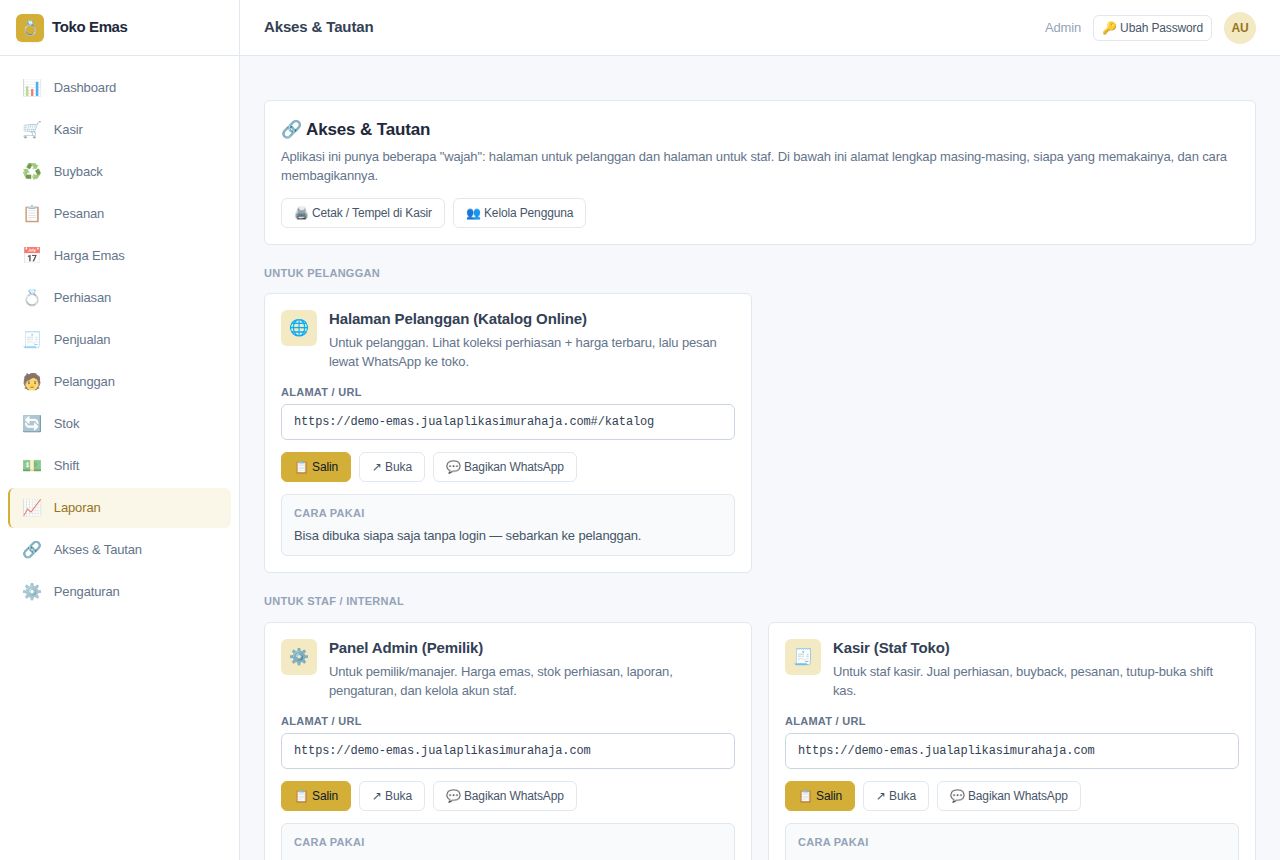Viewport: 1280px width, 860px height.
Task: Click Buka under Kasir (Staf Toko)
Action: 896,796
